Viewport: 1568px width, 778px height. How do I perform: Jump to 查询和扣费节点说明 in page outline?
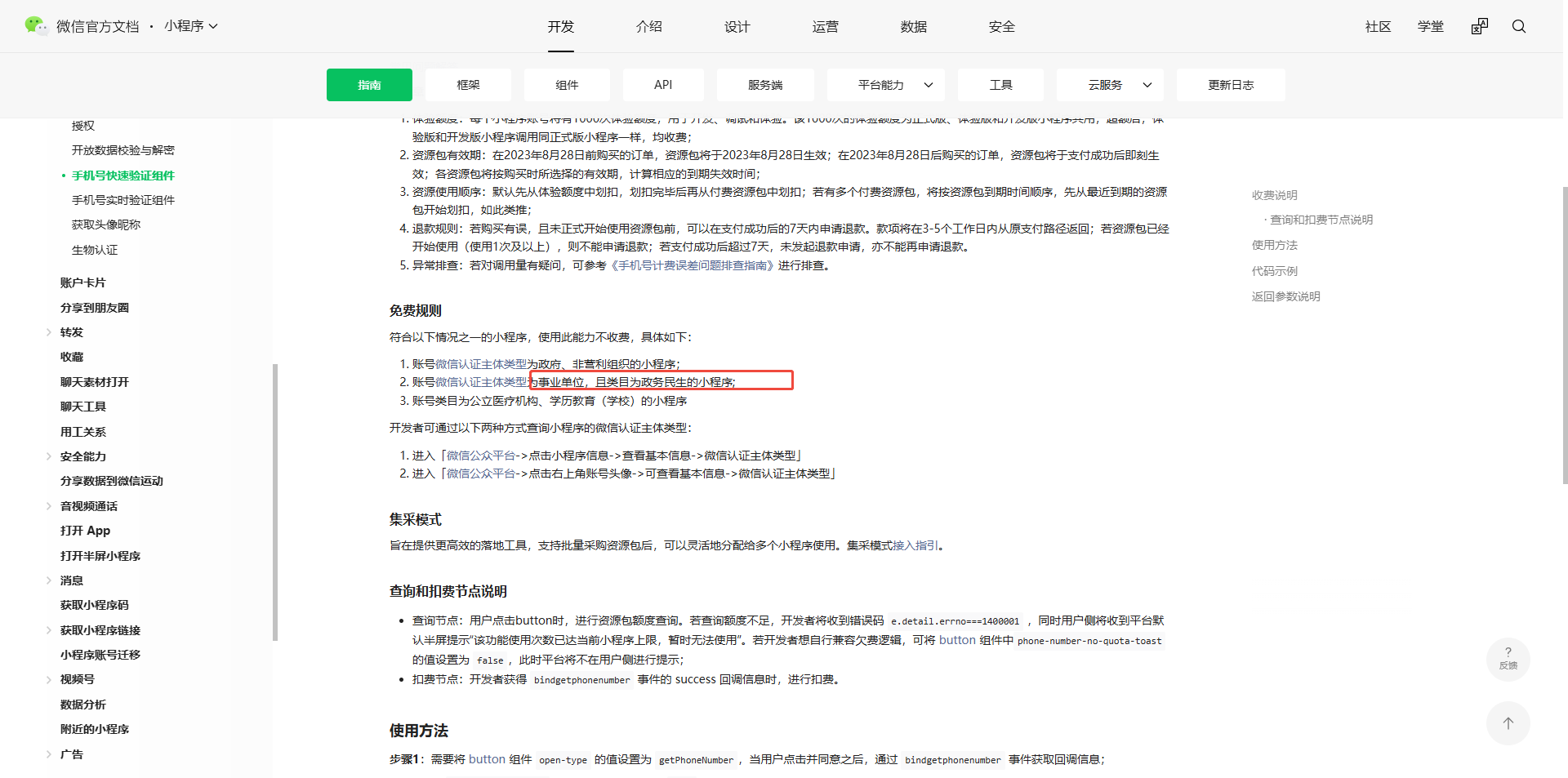[1321, 220]
